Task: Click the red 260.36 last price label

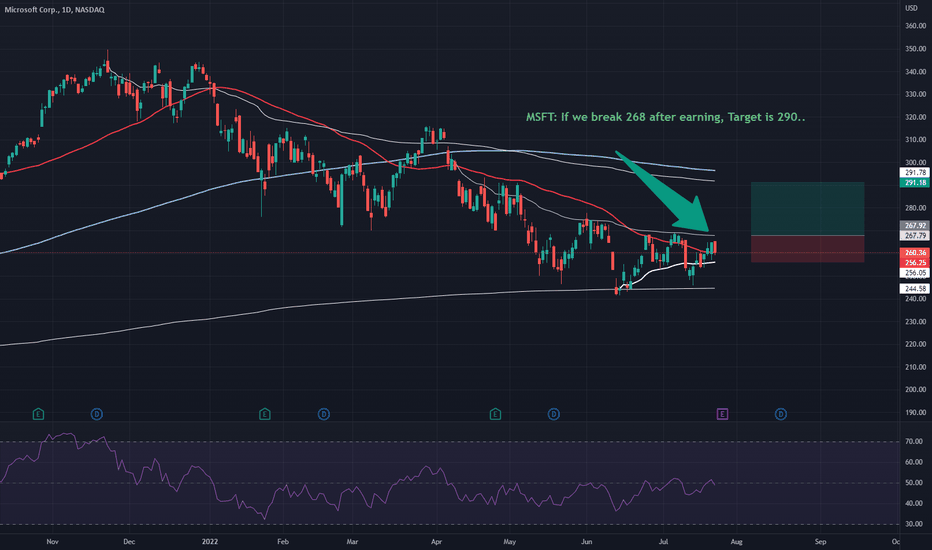Action: pos(915,253)
